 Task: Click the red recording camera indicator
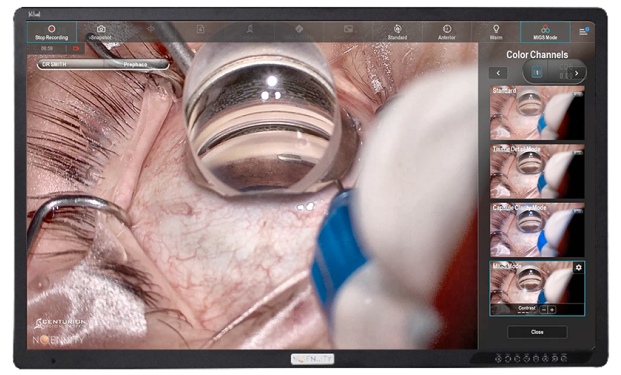tap(76, 48)
